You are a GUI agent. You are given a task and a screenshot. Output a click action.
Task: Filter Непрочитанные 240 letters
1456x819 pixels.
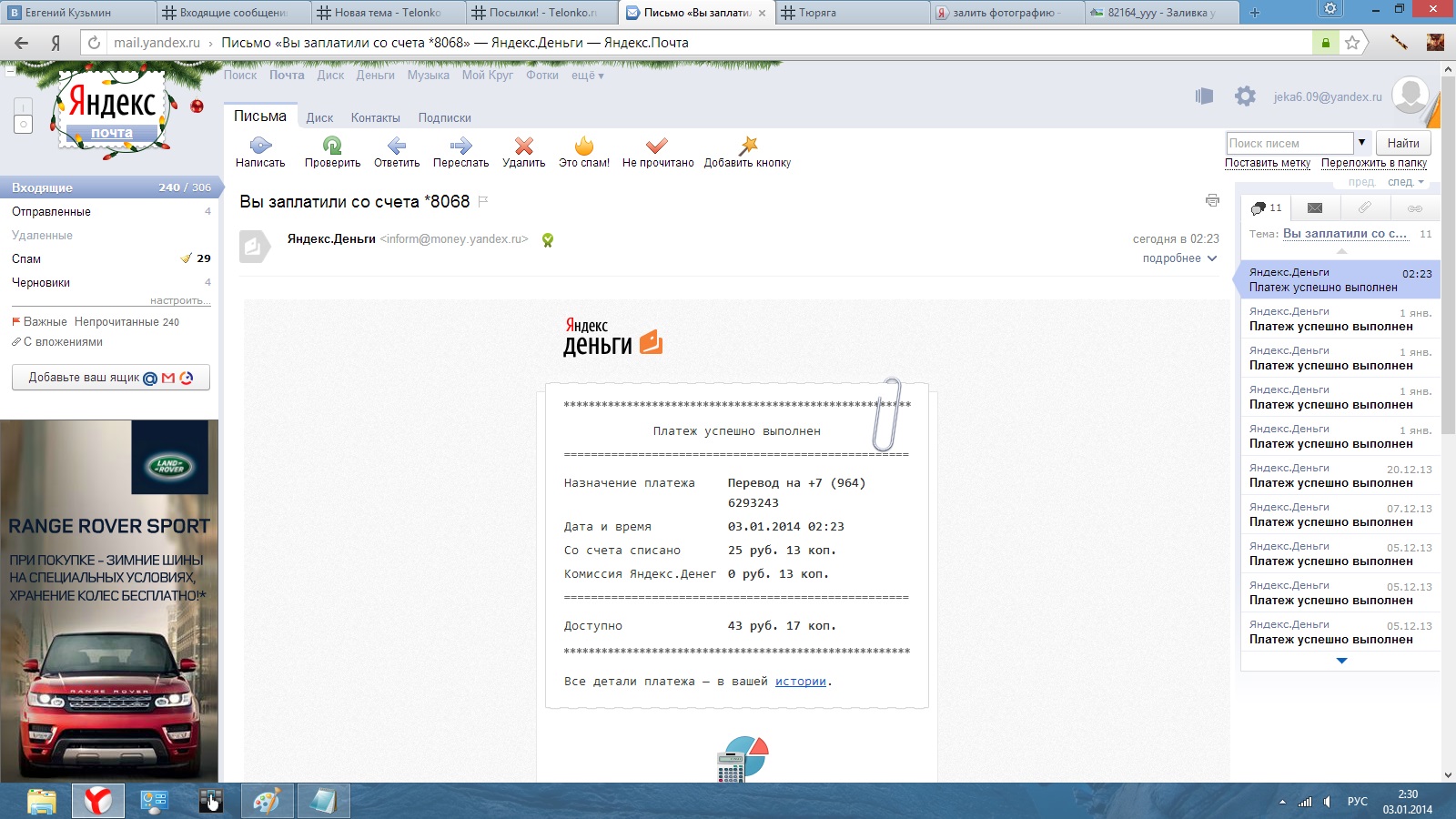pyautogui.click(x=126, y=322)
